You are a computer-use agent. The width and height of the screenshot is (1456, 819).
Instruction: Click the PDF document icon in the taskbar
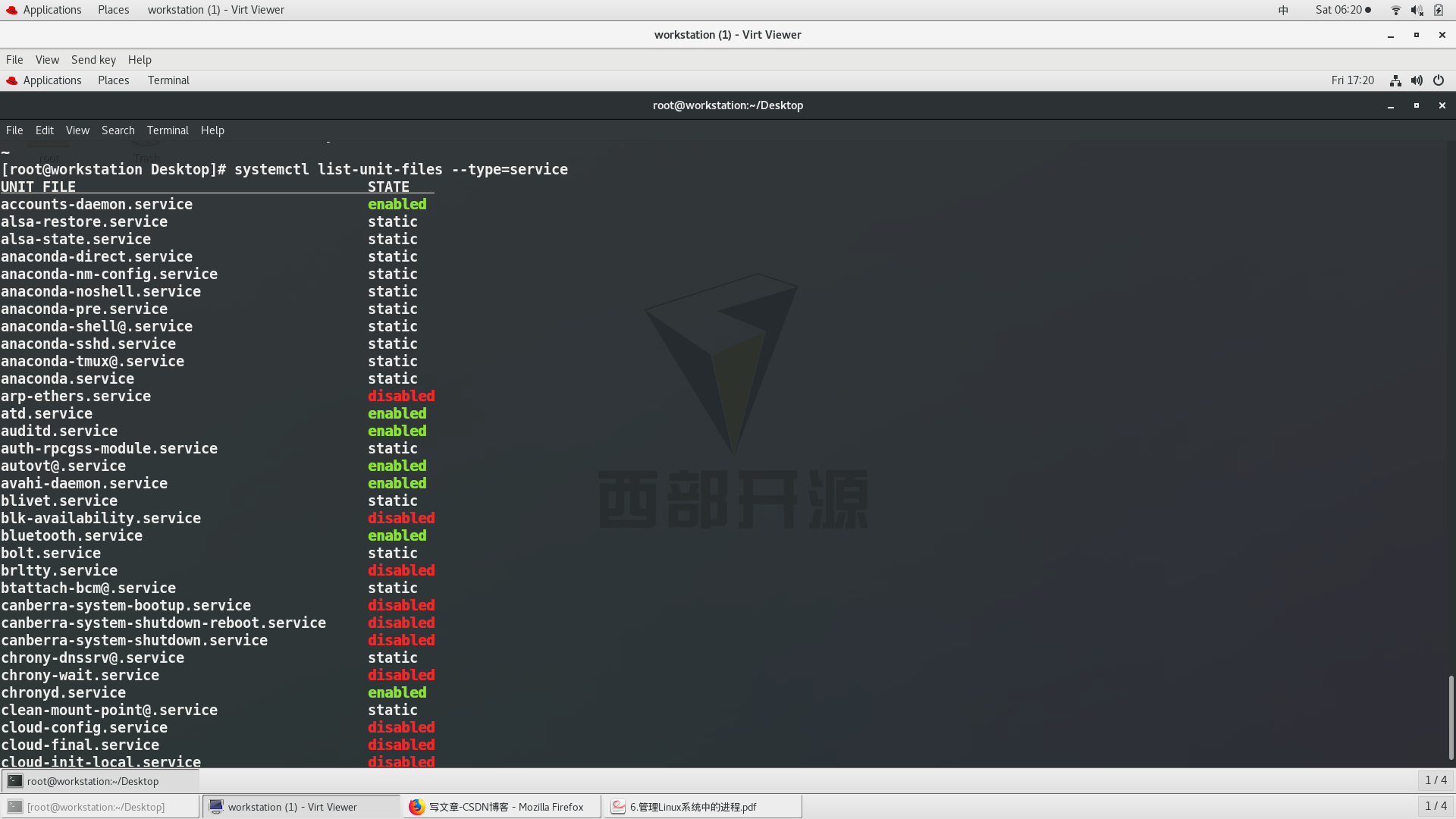click(619, 807)
